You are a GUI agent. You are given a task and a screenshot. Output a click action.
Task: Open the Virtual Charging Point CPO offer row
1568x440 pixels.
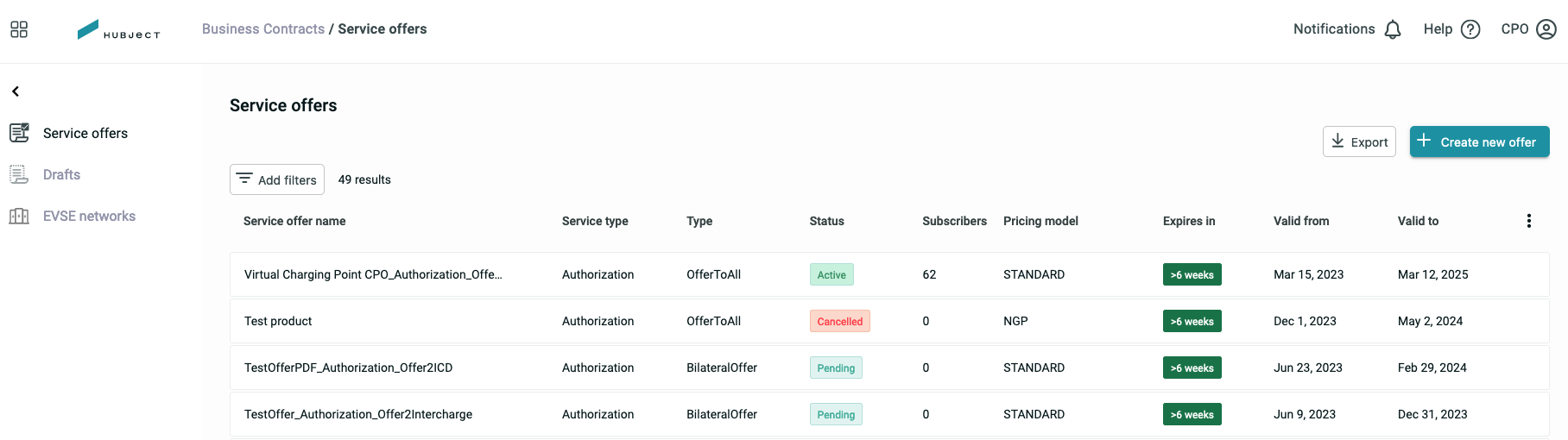[889, 274]
